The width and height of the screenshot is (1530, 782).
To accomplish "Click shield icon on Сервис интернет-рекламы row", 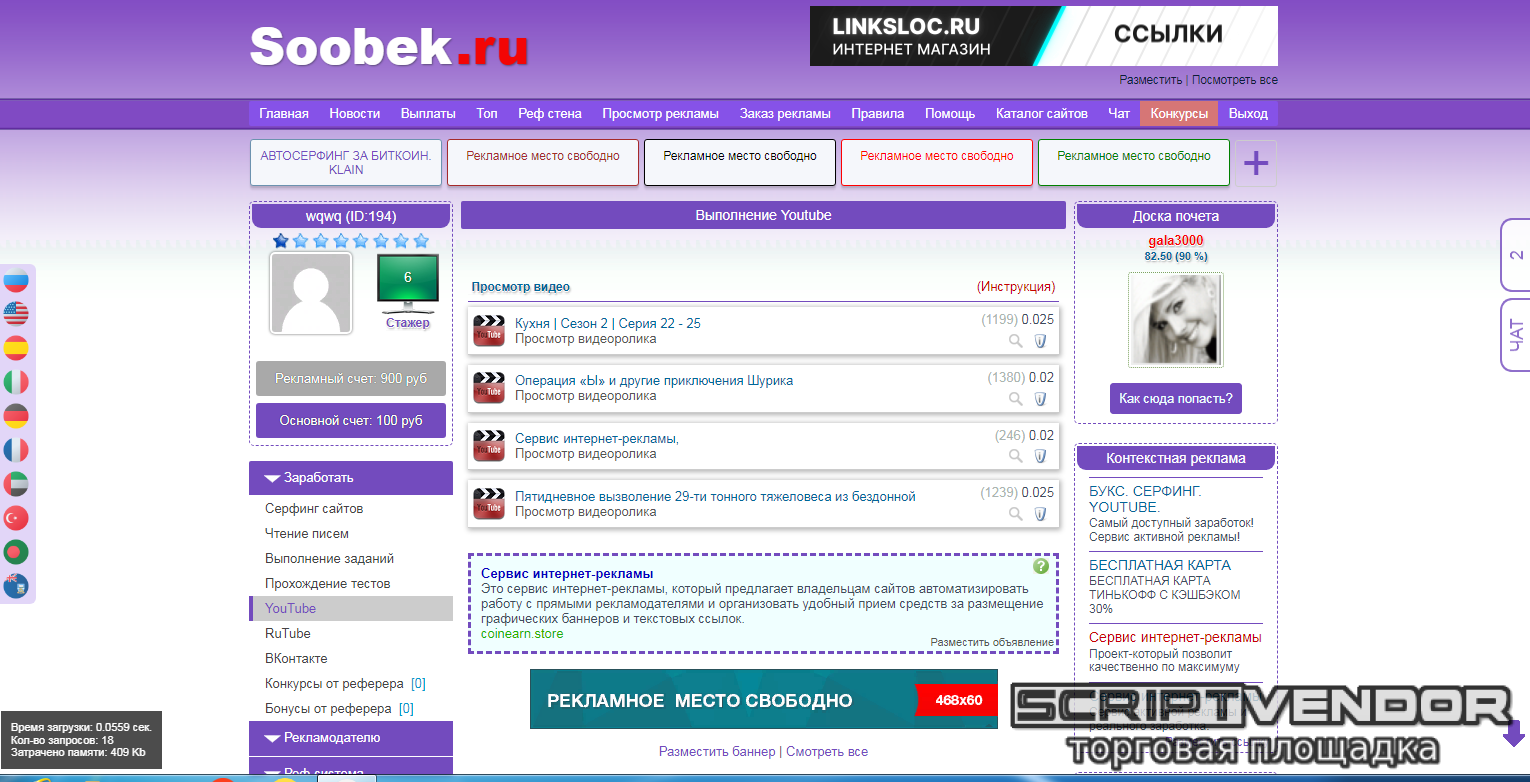I will tap(1040, 456).
